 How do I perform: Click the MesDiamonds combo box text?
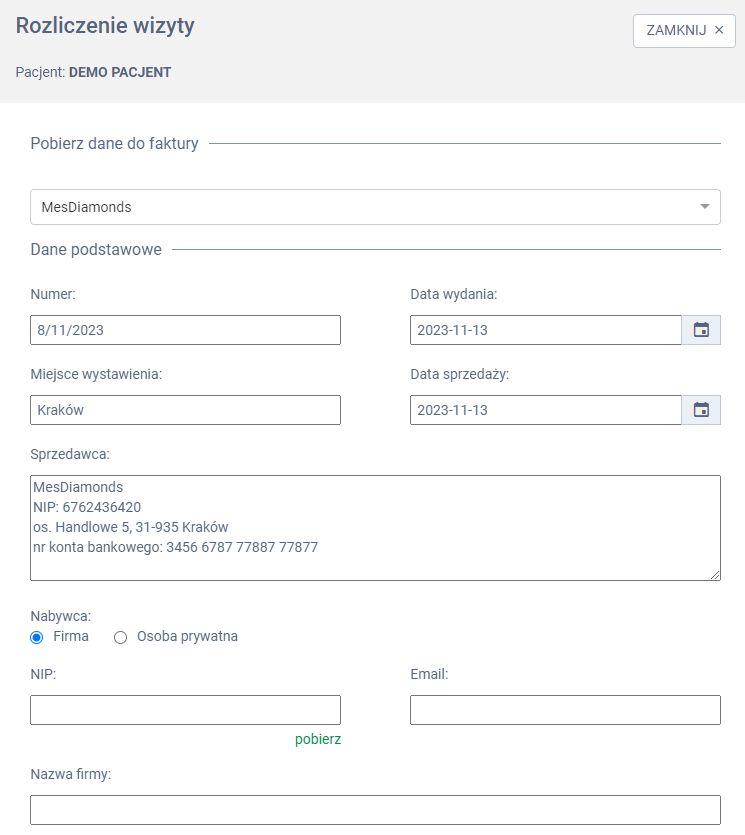pyautogui.click(x=86, y=208)
